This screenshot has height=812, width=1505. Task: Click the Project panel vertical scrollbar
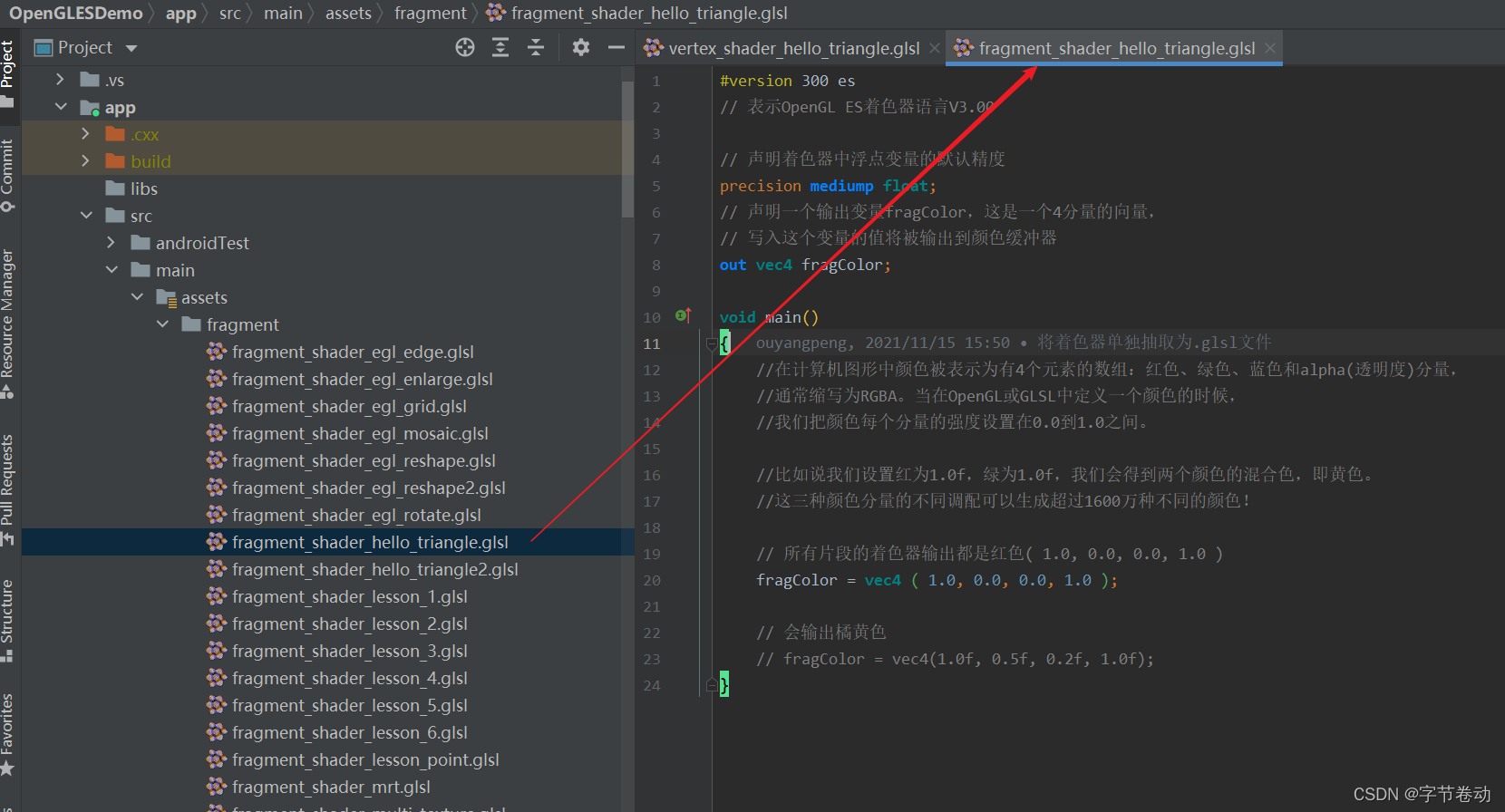[x=627, y=150]
